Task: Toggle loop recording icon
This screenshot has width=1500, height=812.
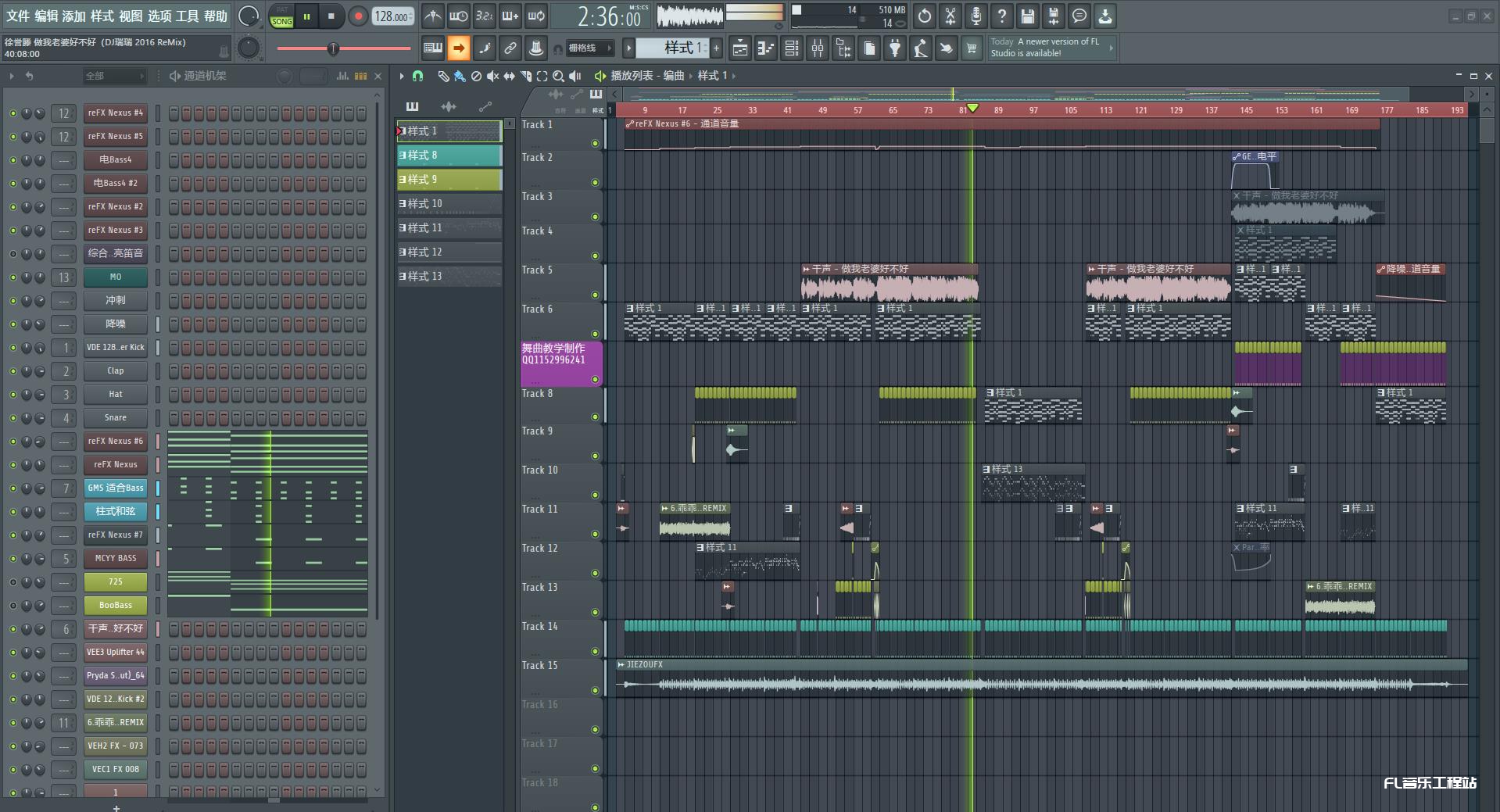Action: click(536, 16)
